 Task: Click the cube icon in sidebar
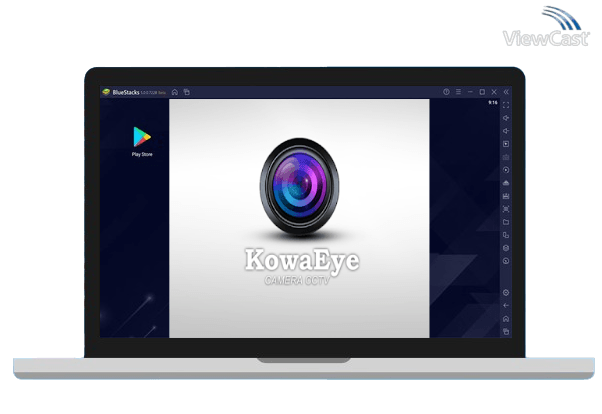(506, 248)
